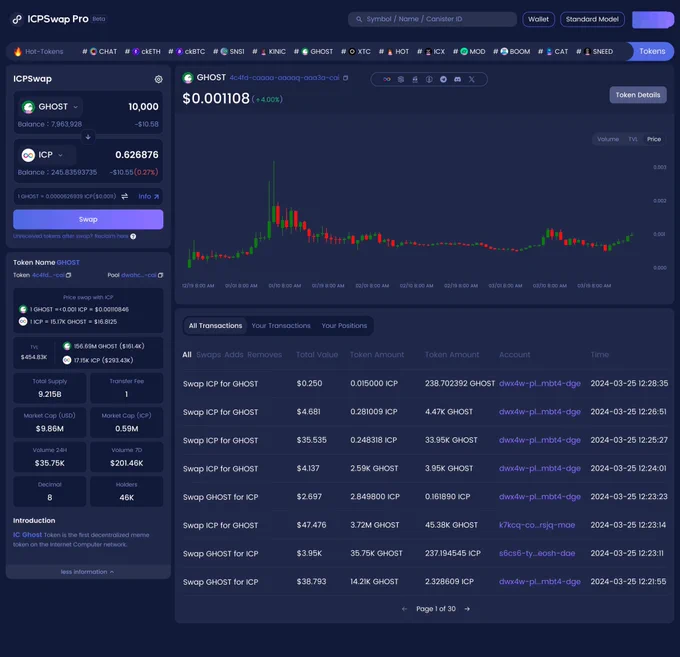Go to the next transactions page arrow
The width and height of the screenshot is (680, 657).
[x=467, y=609]
